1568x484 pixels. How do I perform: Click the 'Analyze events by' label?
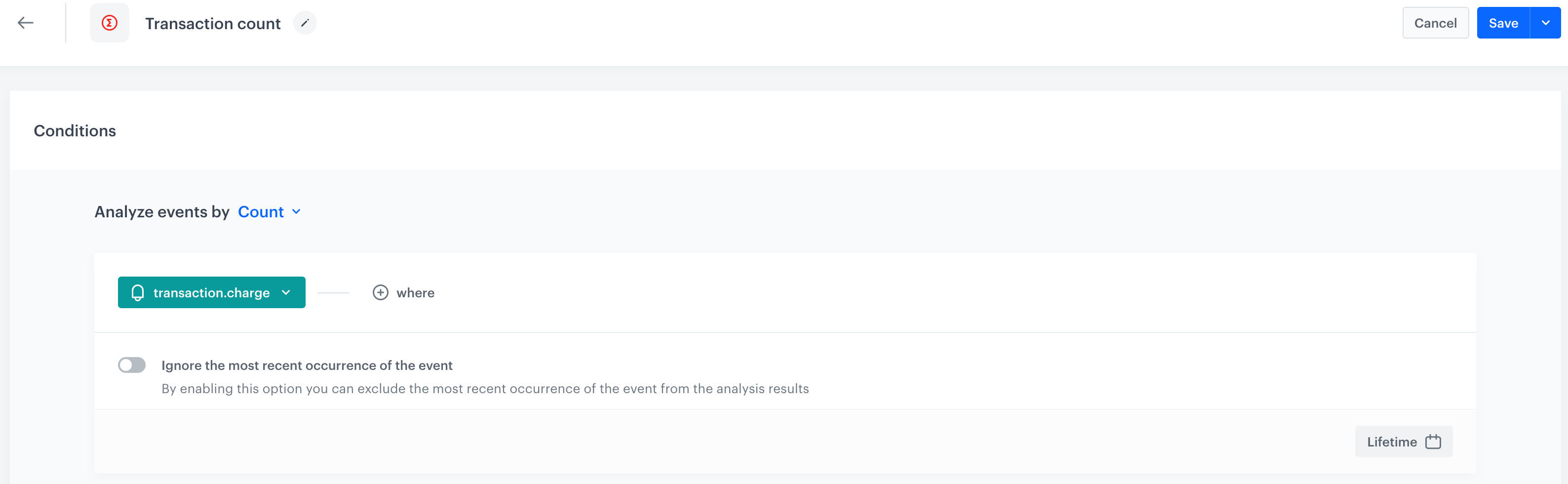[x=162, y=212]
